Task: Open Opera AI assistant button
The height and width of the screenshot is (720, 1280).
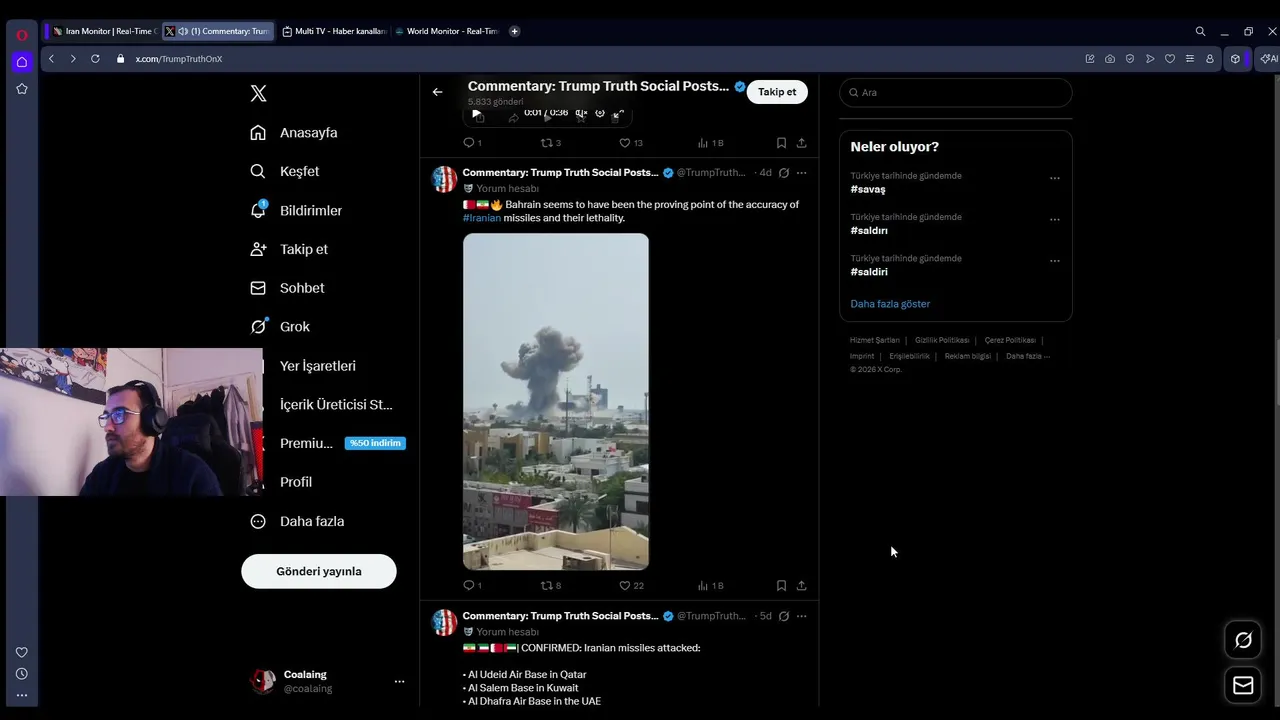Action: (1268, 59)
